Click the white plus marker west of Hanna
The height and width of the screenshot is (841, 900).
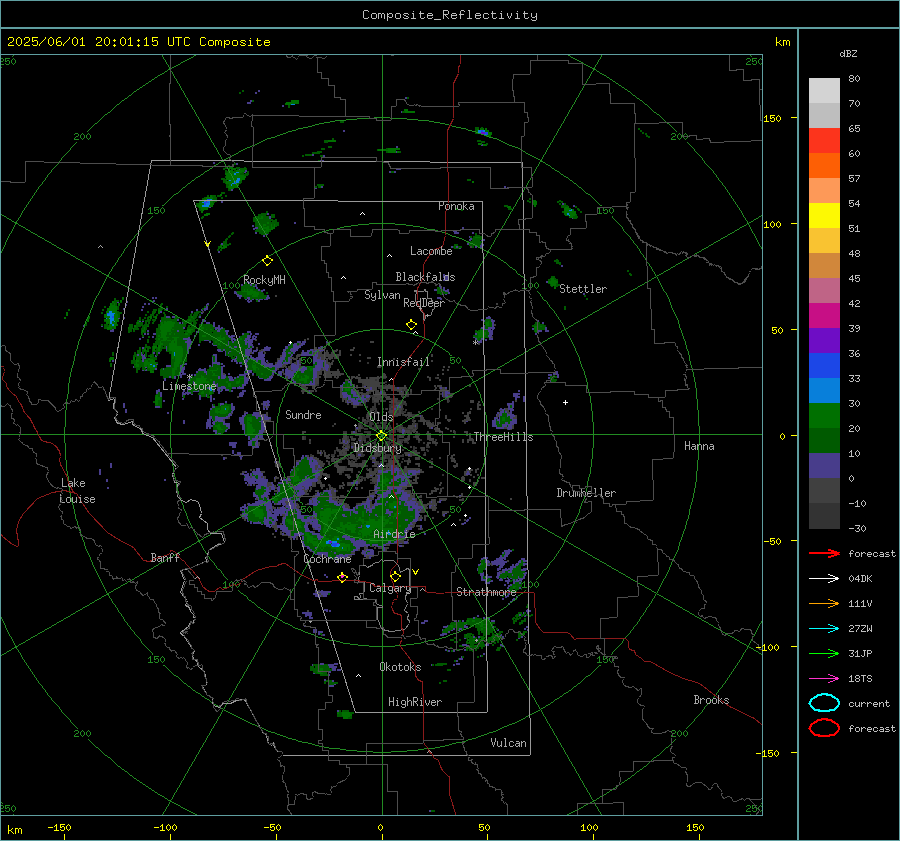[565, 402]
